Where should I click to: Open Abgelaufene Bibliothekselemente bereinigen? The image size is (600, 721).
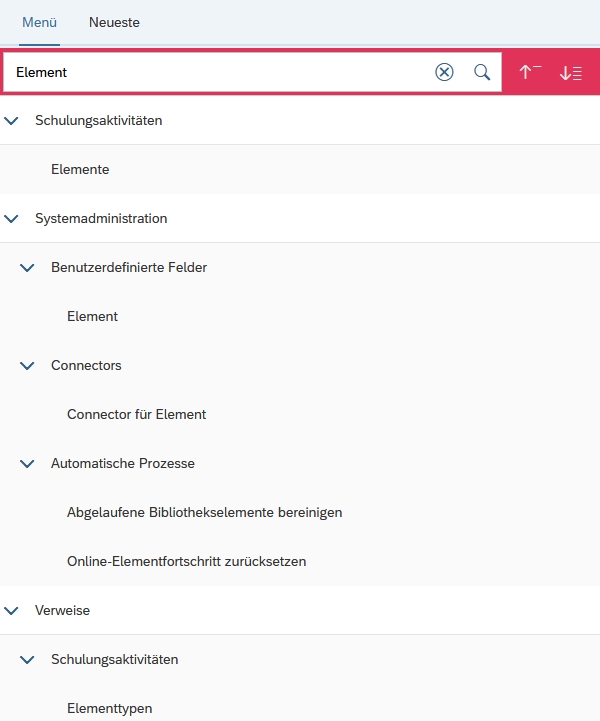[x=204, y=512]
